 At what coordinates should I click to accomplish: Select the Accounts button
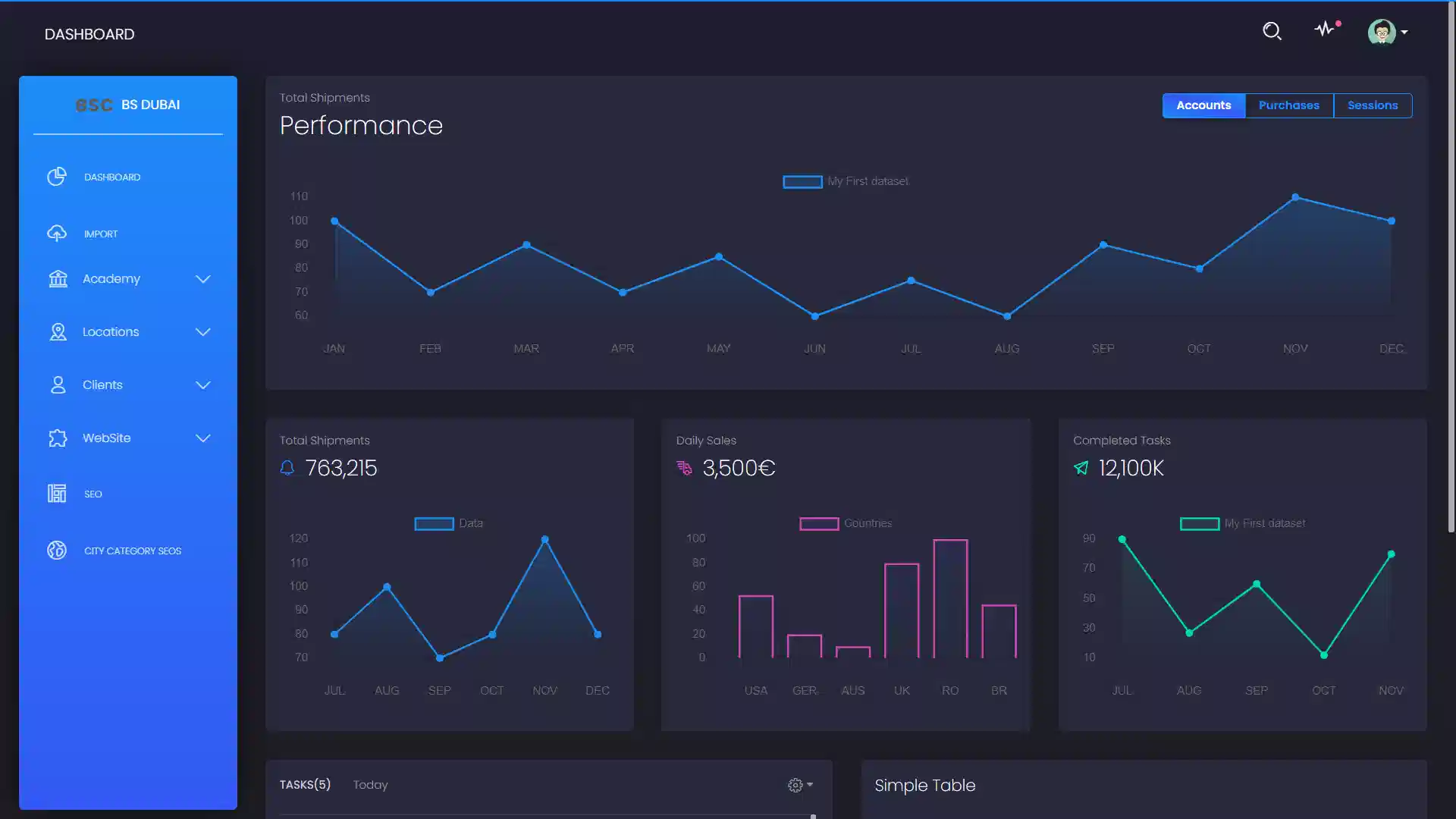(x=1203, y=105)
